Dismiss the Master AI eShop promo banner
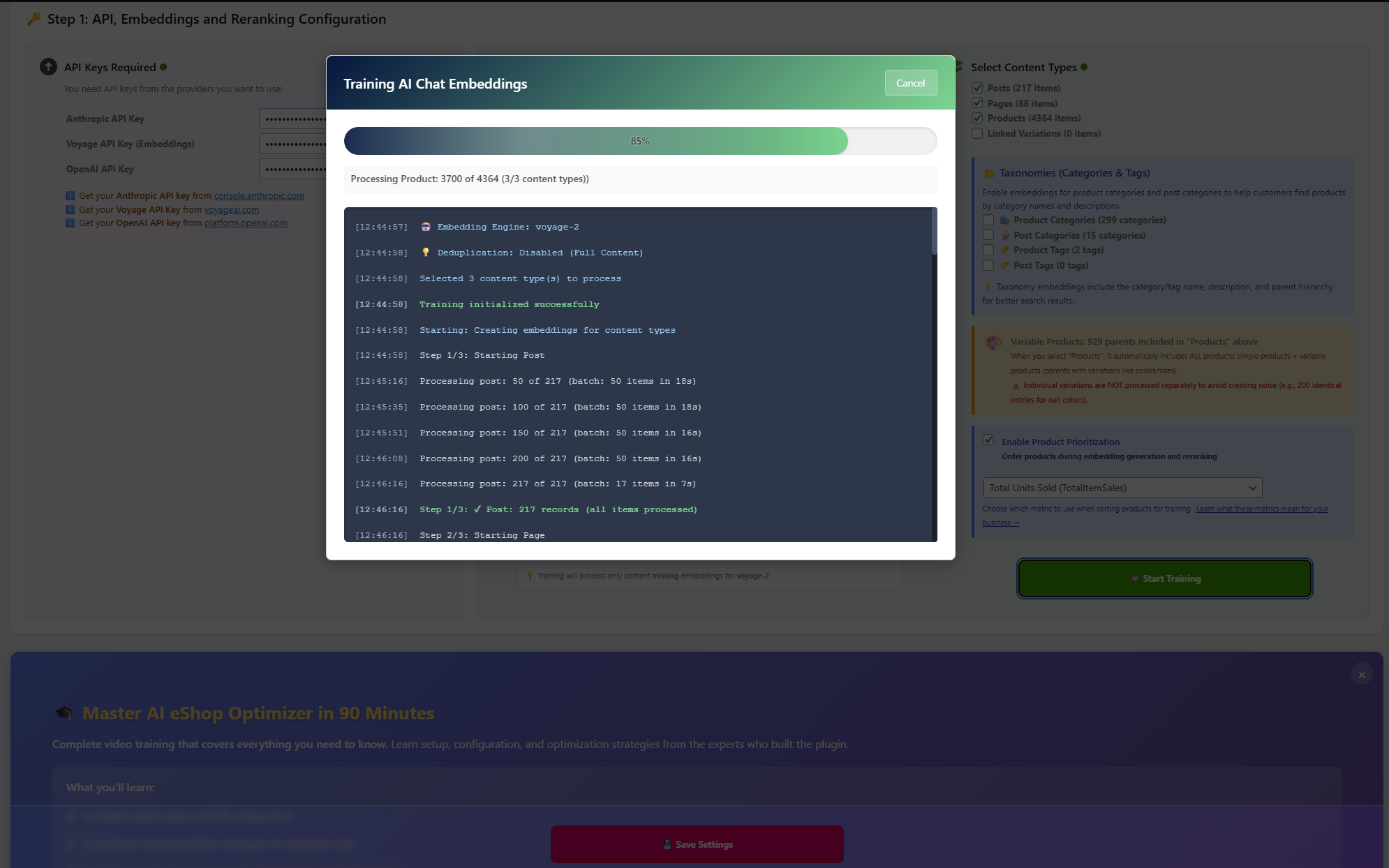Screen dimensions: 1389x868 coord(1361,675)
